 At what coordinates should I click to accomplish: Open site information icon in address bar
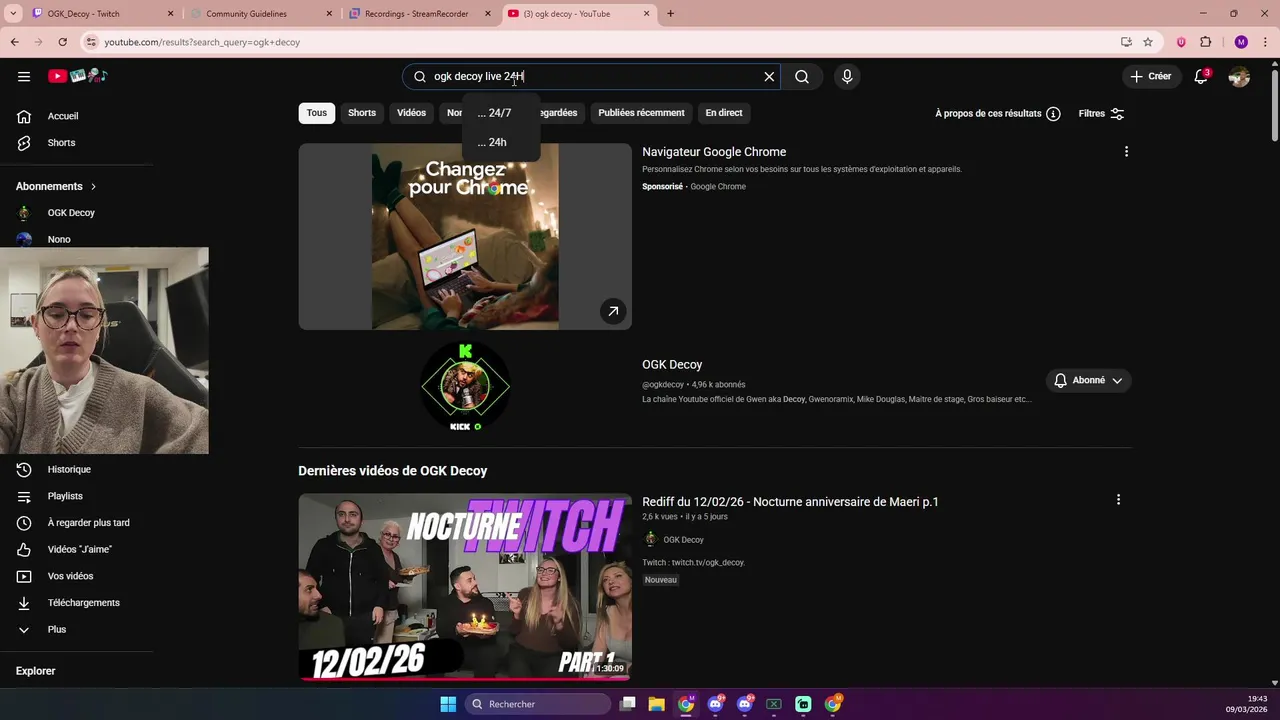tap(91, 42)
